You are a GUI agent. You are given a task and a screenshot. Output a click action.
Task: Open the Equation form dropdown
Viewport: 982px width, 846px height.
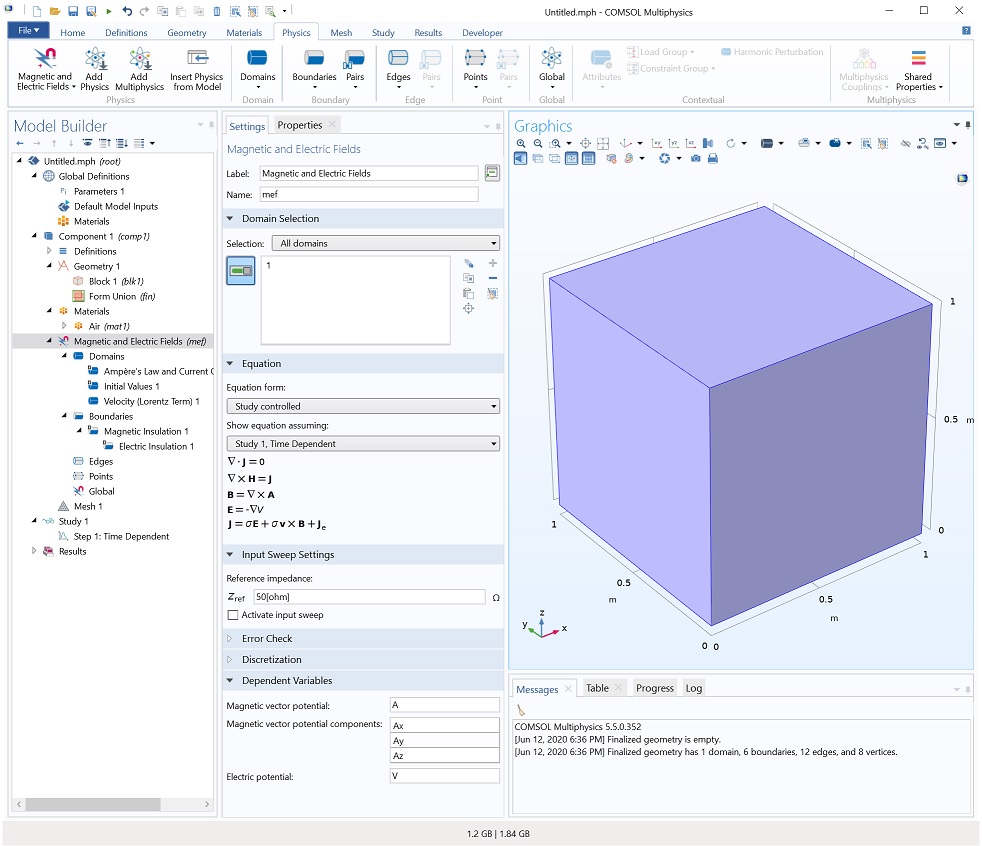(x=365, y=407)
